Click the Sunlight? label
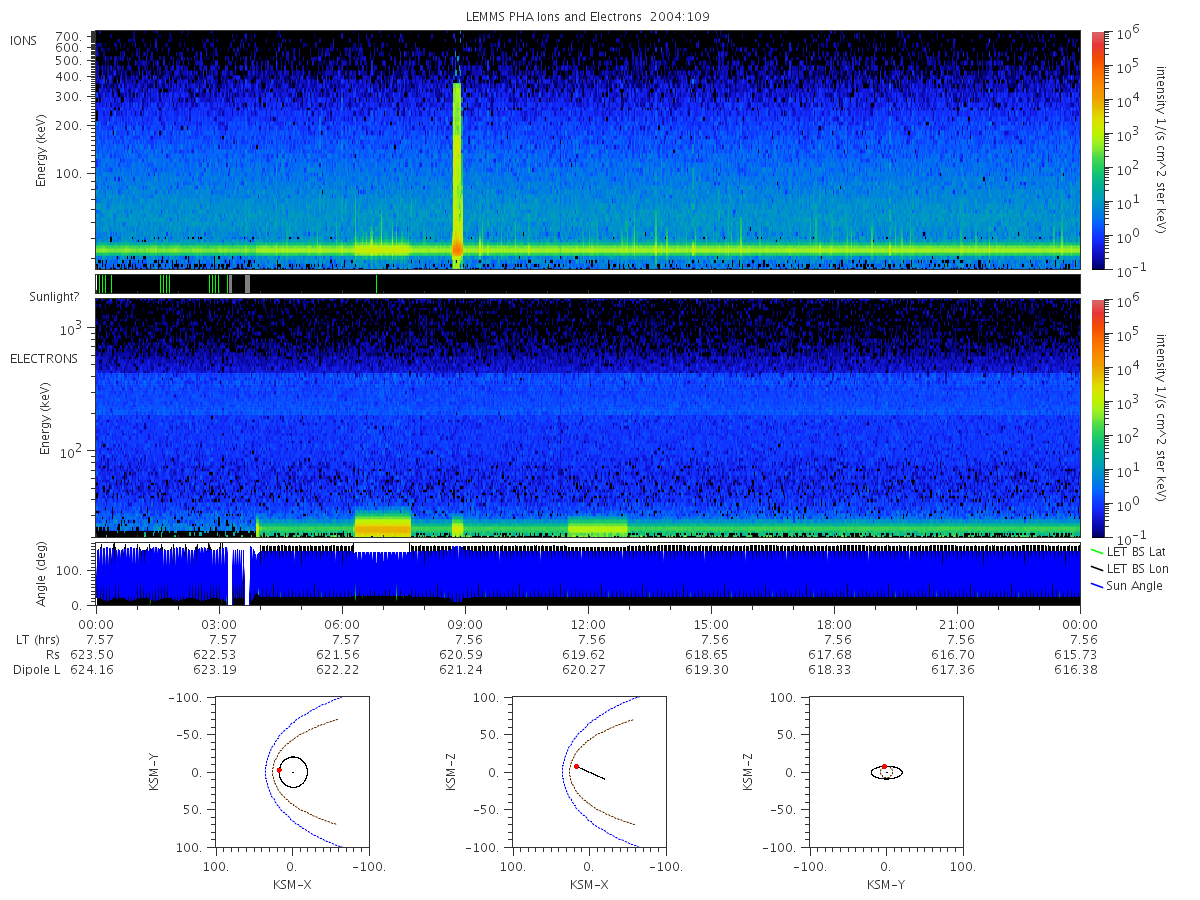 [53, 297]
